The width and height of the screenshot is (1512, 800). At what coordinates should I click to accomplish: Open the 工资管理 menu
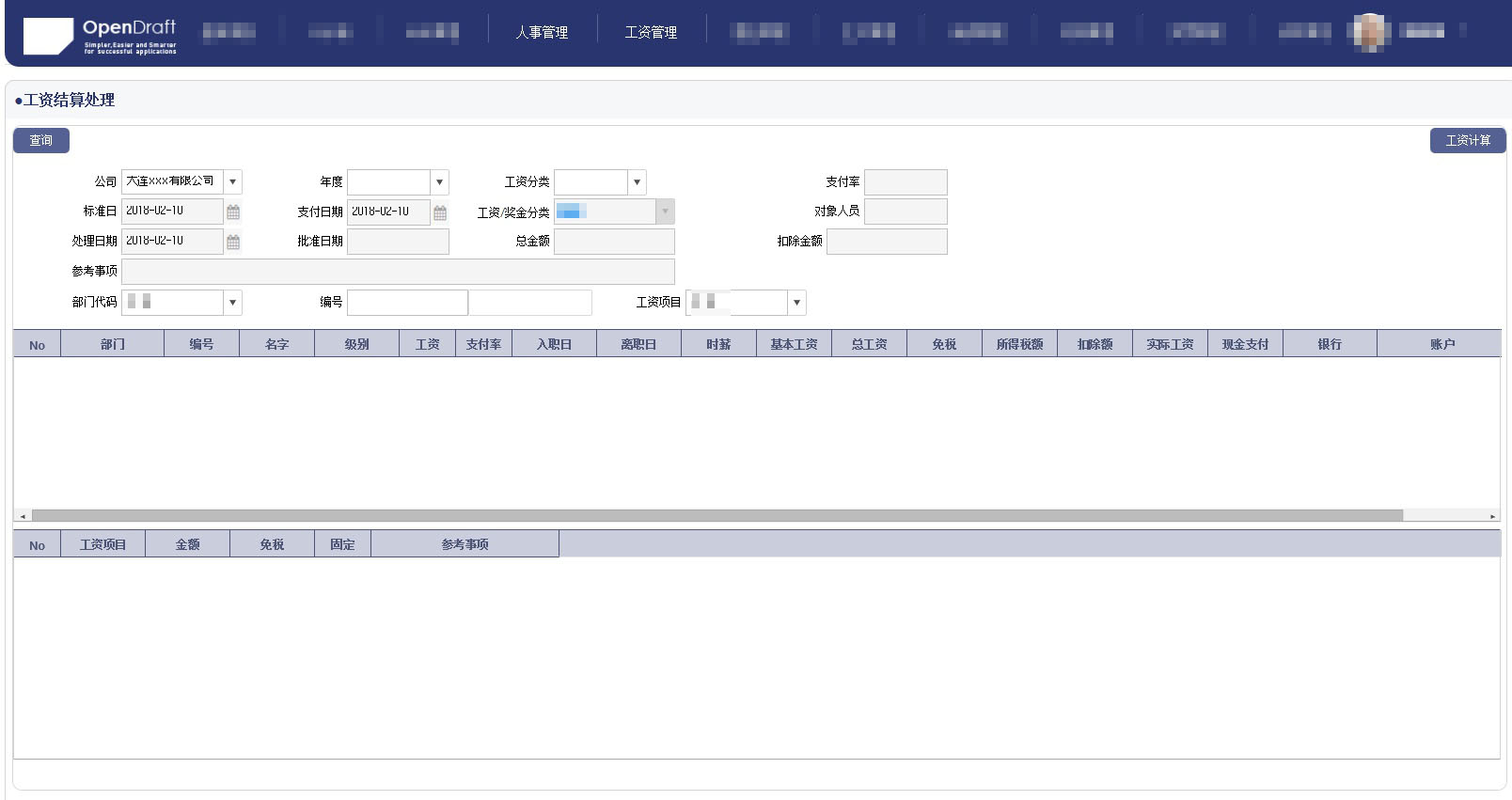[651, 33]
